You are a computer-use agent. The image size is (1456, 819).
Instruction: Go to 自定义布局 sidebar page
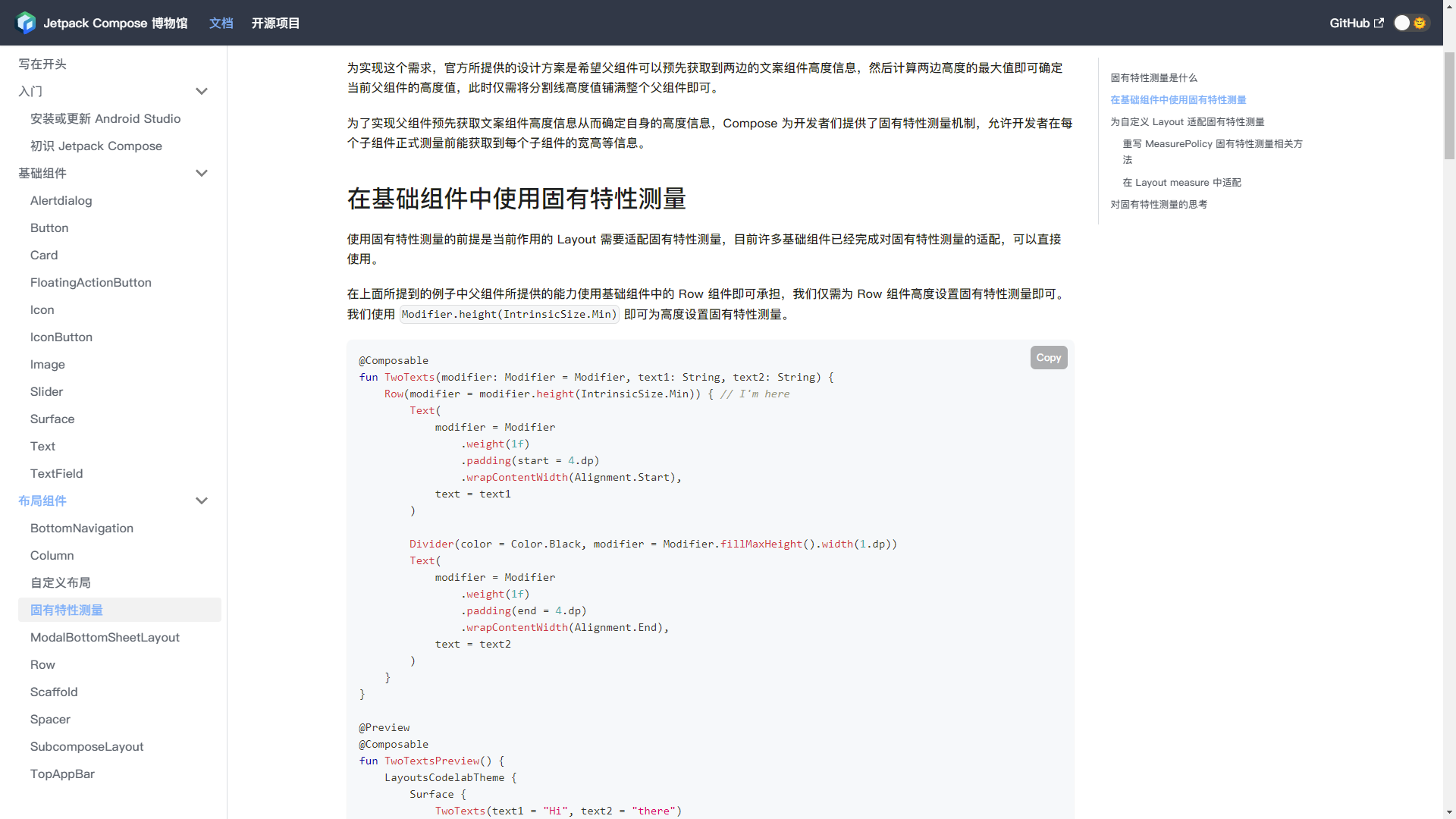pos(60,582)
